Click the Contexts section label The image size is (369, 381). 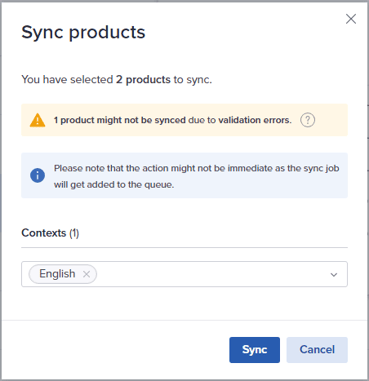tap(44, 233)
